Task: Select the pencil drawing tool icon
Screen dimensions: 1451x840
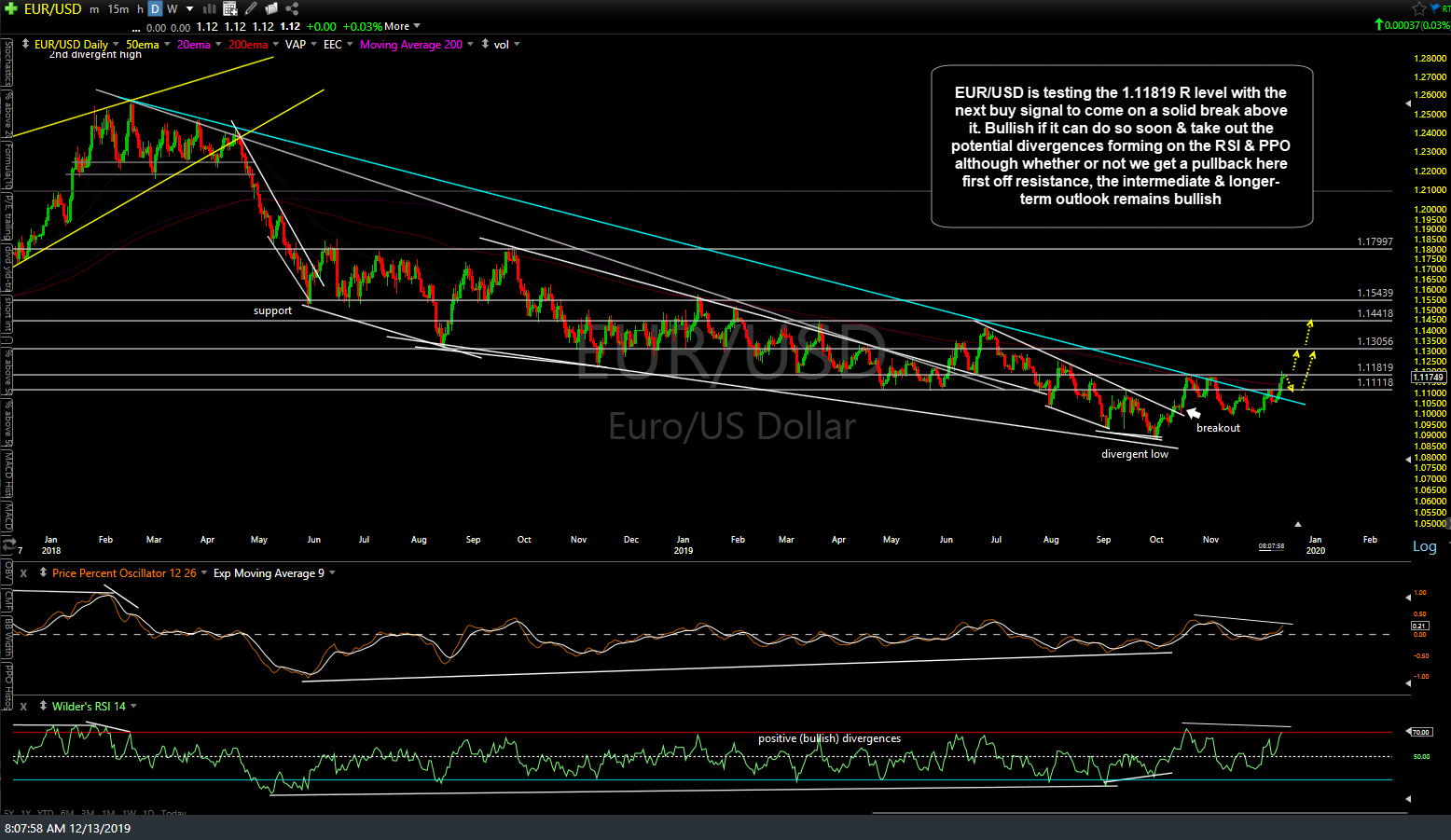Action: pos(251,8)
